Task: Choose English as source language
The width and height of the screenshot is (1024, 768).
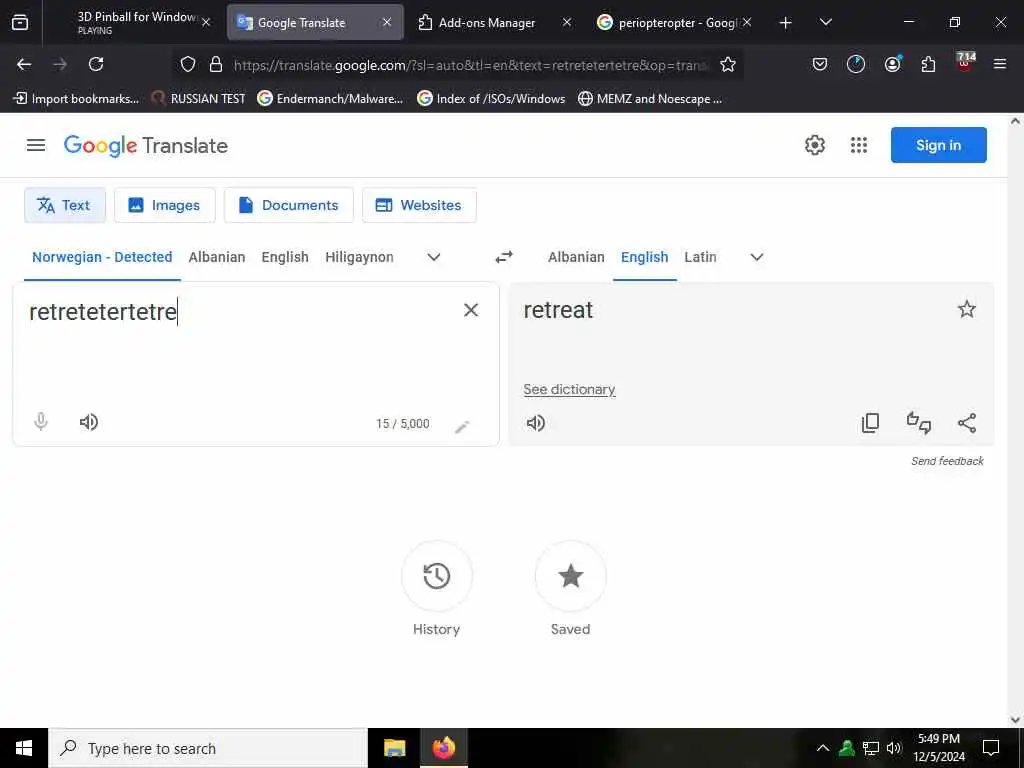Action: click(285, 257)
